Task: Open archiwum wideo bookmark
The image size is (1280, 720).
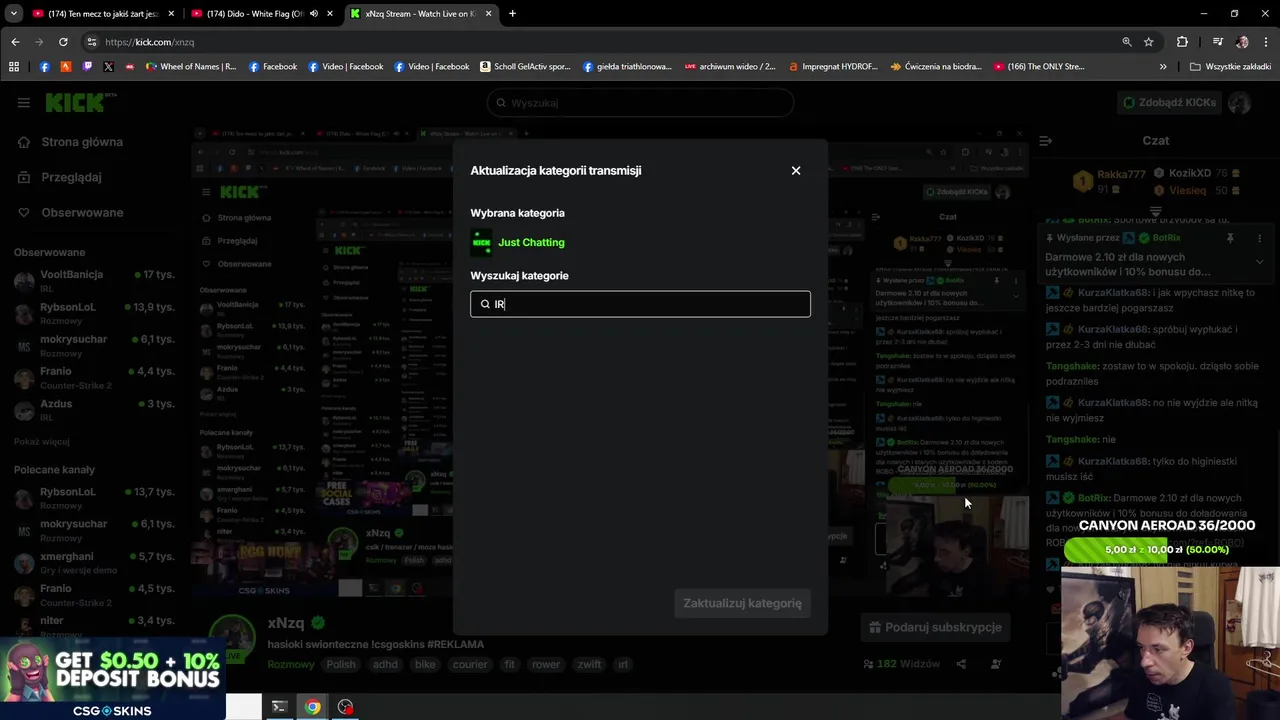Action: pyautogui.click(x=730, y=67)
